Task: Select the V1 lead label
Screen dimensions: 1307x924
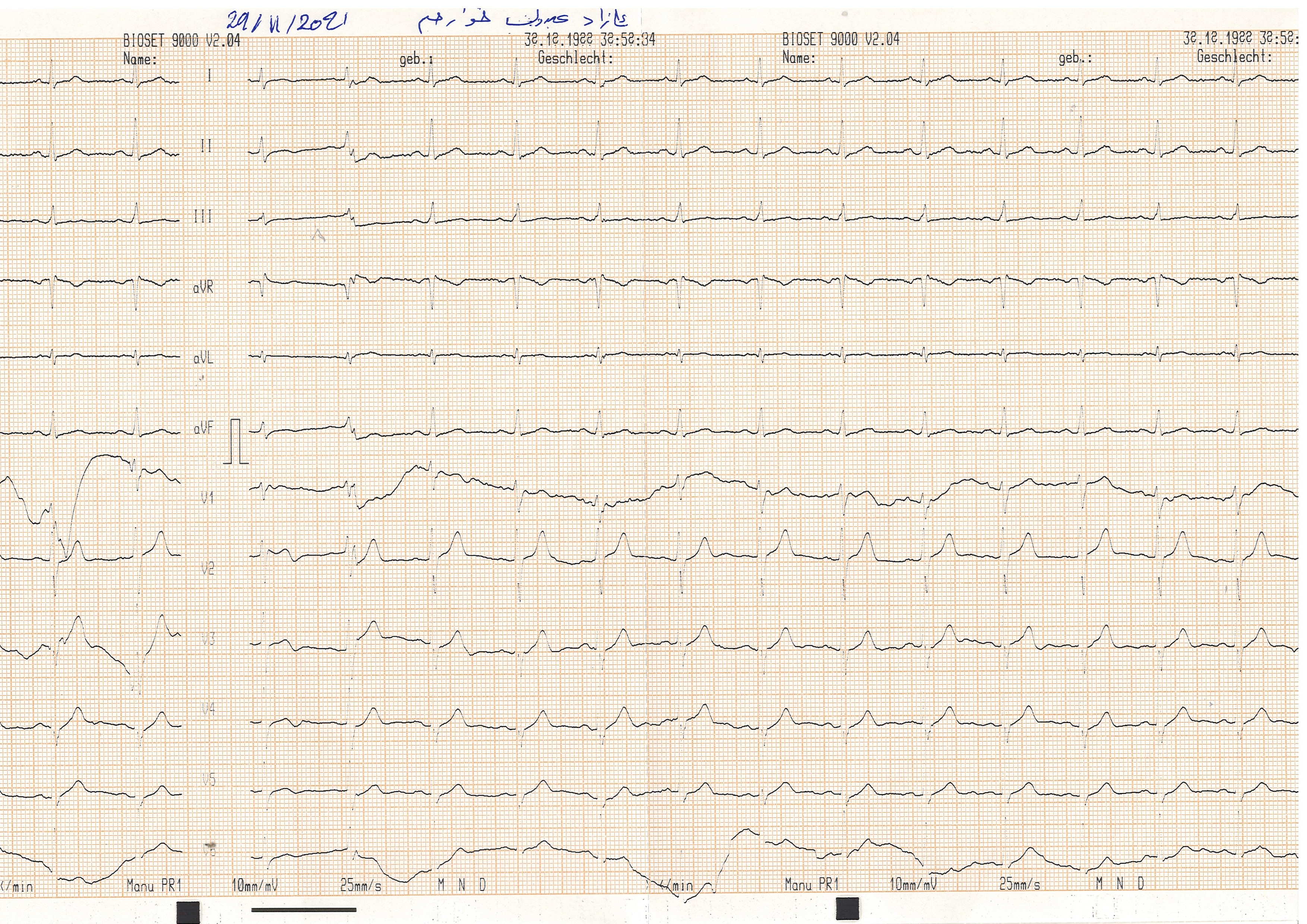Action: point(207,498)
